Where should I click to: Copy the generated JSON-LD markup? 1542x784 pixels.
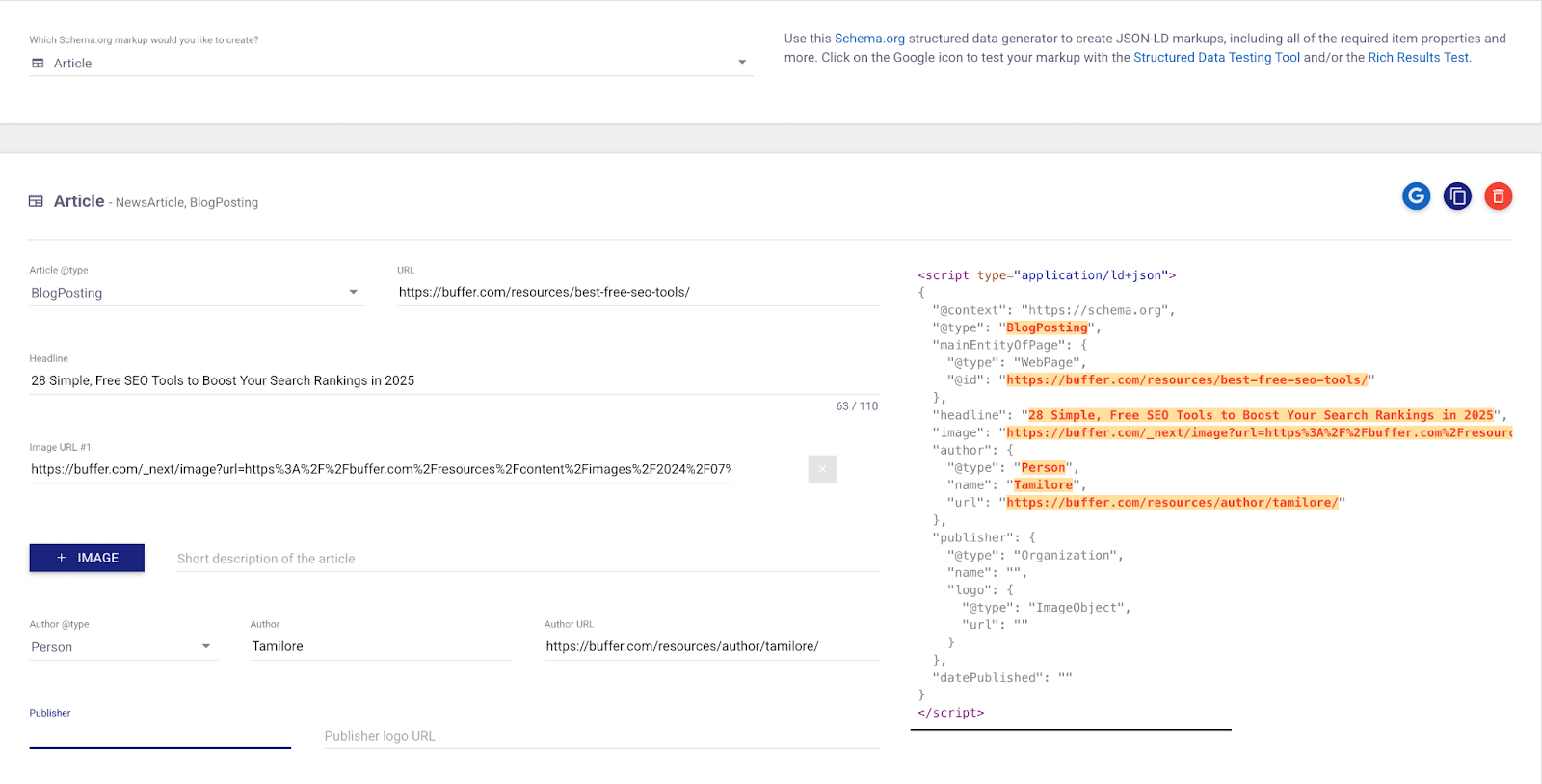point(1457,196)
